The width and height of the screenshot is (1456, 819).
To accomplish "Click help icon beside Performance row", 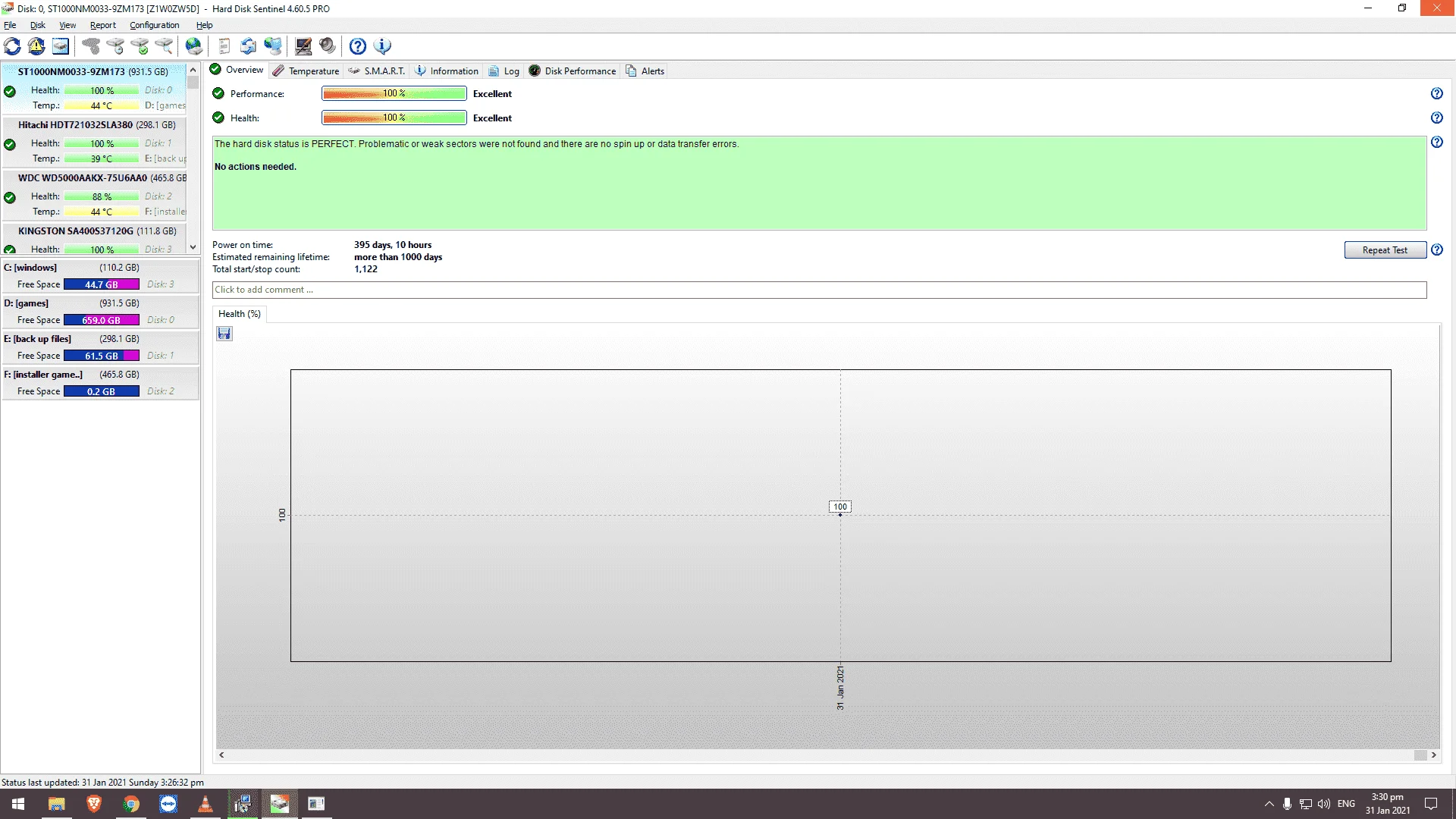I will coord(1437,93).
